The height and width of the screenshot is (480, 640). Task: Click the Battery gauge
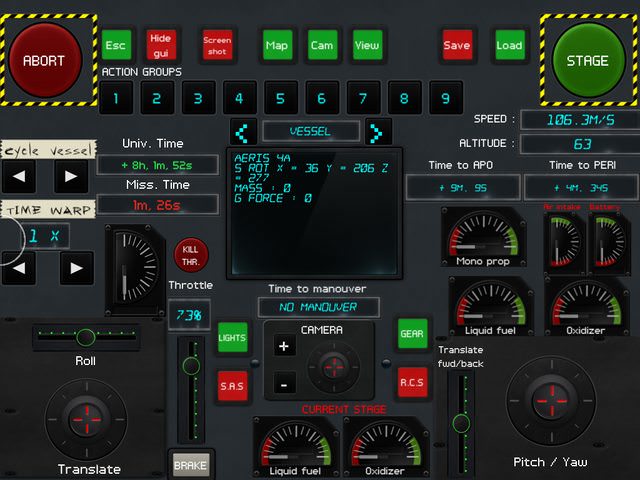pos(609,243)
